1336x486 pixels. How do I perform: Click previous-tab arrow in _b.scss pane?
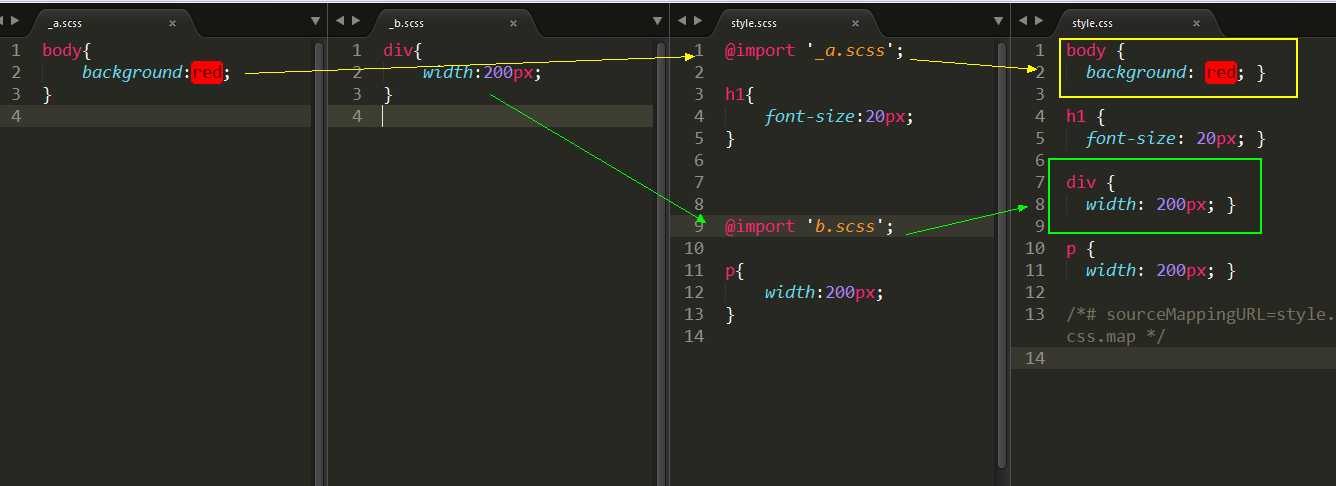coord(340,21)
